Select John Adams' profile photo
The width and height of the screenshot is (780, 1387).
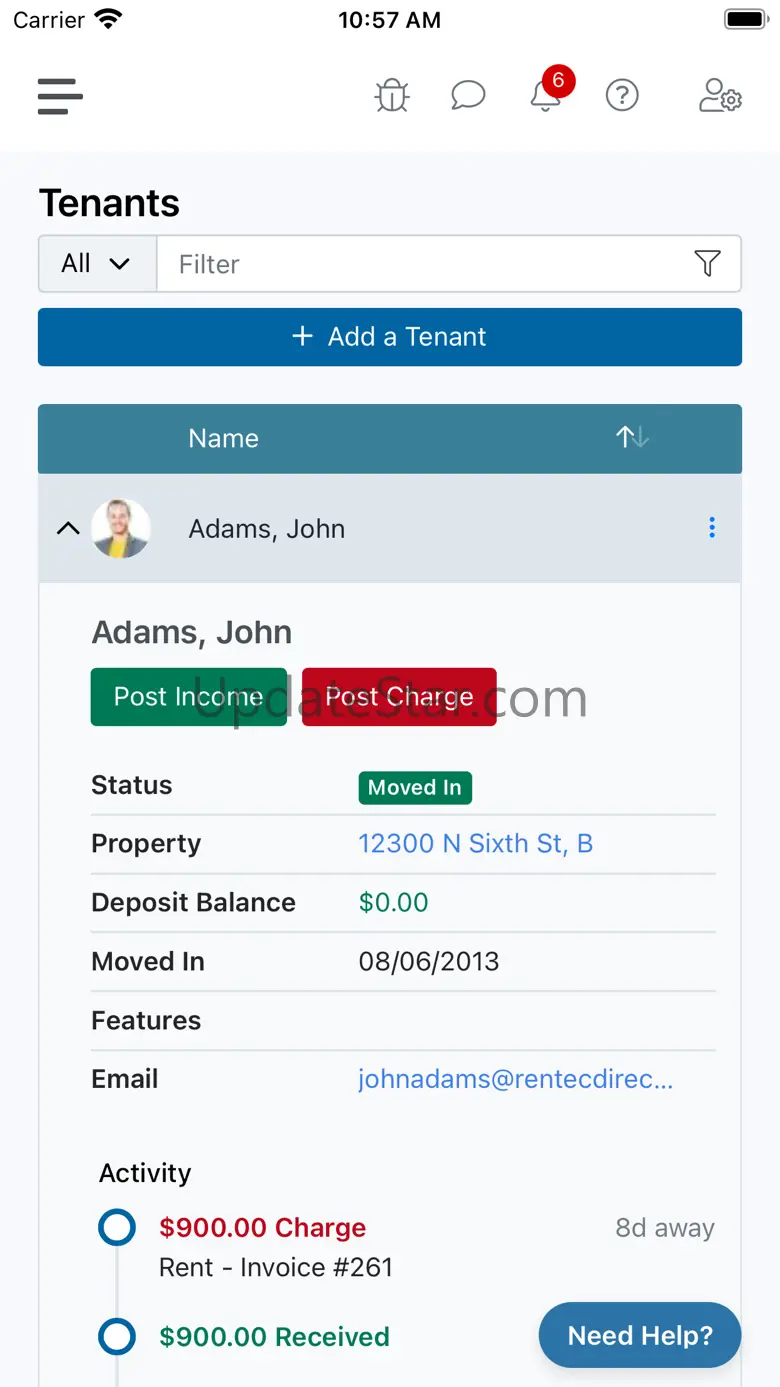(x=121, y=528)
